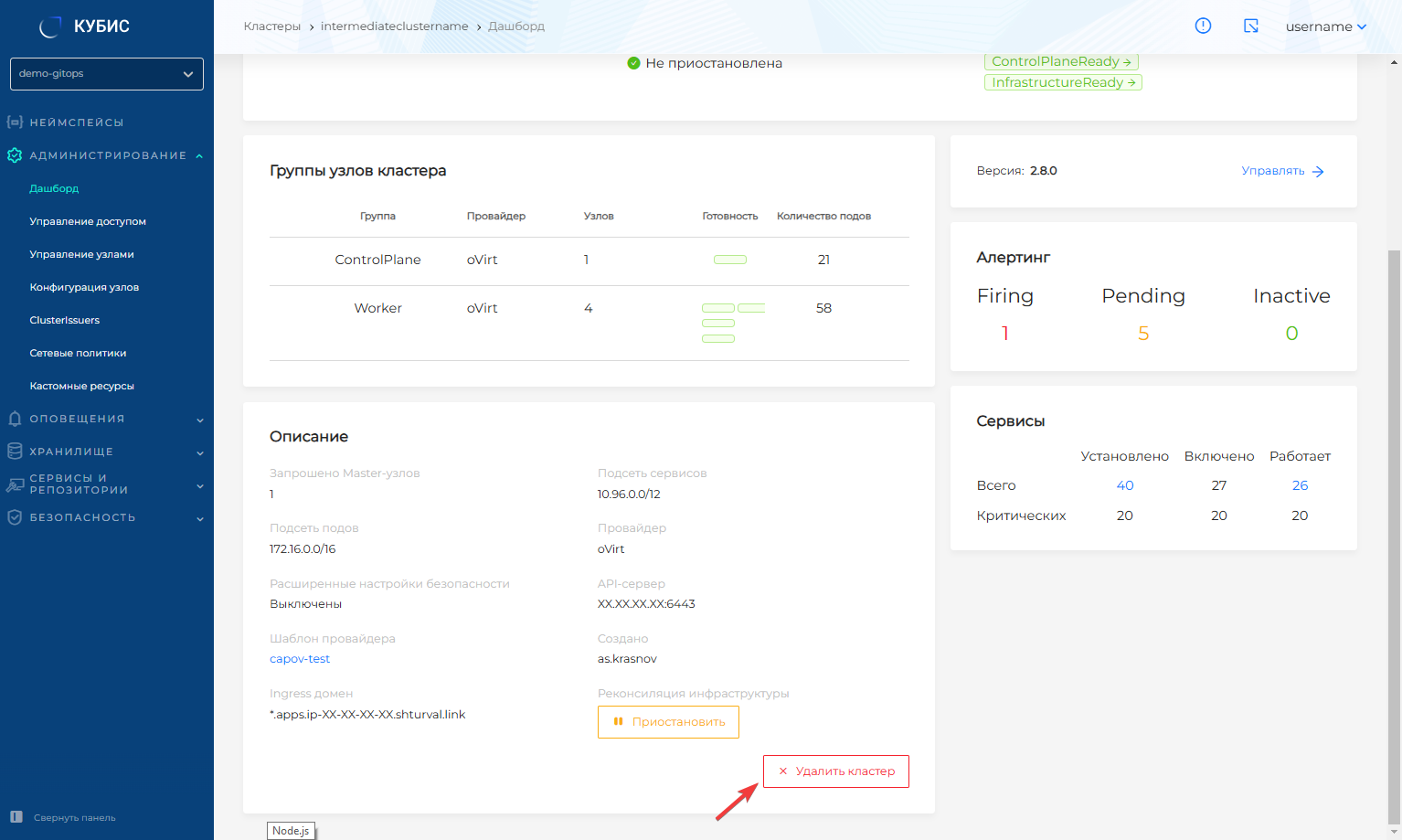Image resolution: width=1402 pixels, height=840 pixels.
Task: Click the Администрирование gear icon
Action: pos(15,155)
